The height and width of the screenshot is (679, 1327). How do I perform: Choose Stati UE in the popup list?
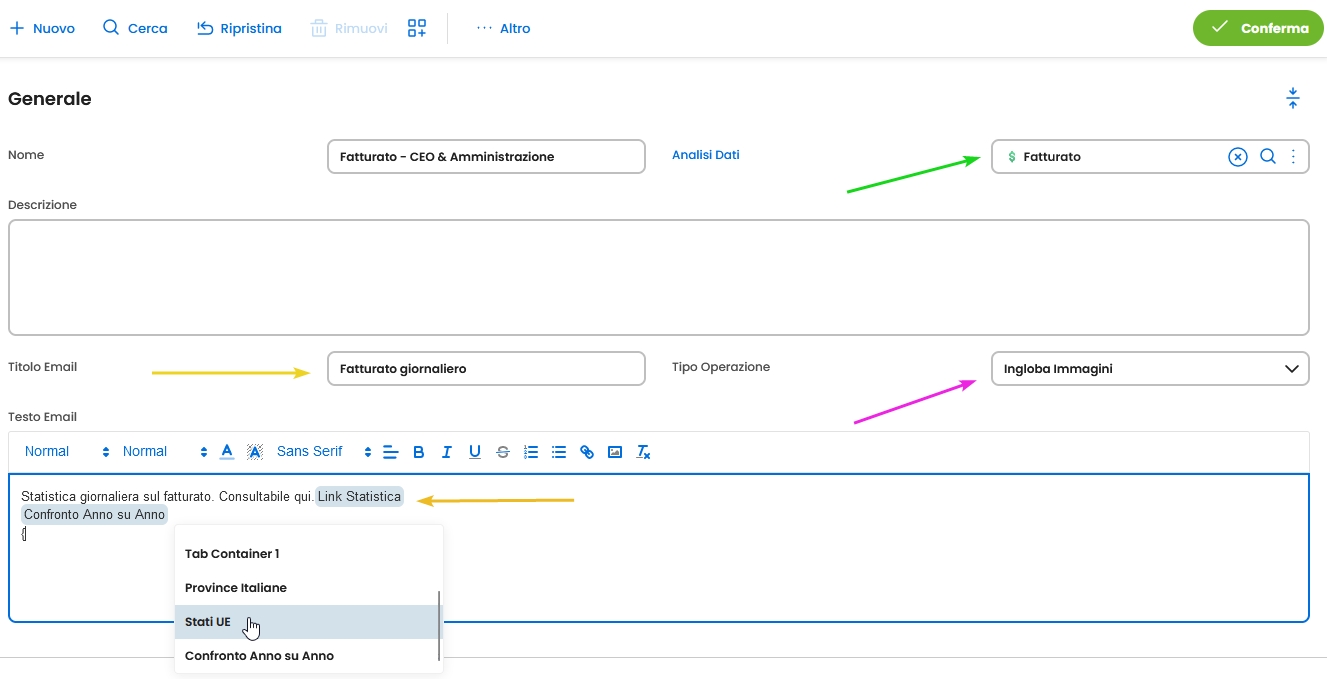pyautogui.click(x=208, y=622)
